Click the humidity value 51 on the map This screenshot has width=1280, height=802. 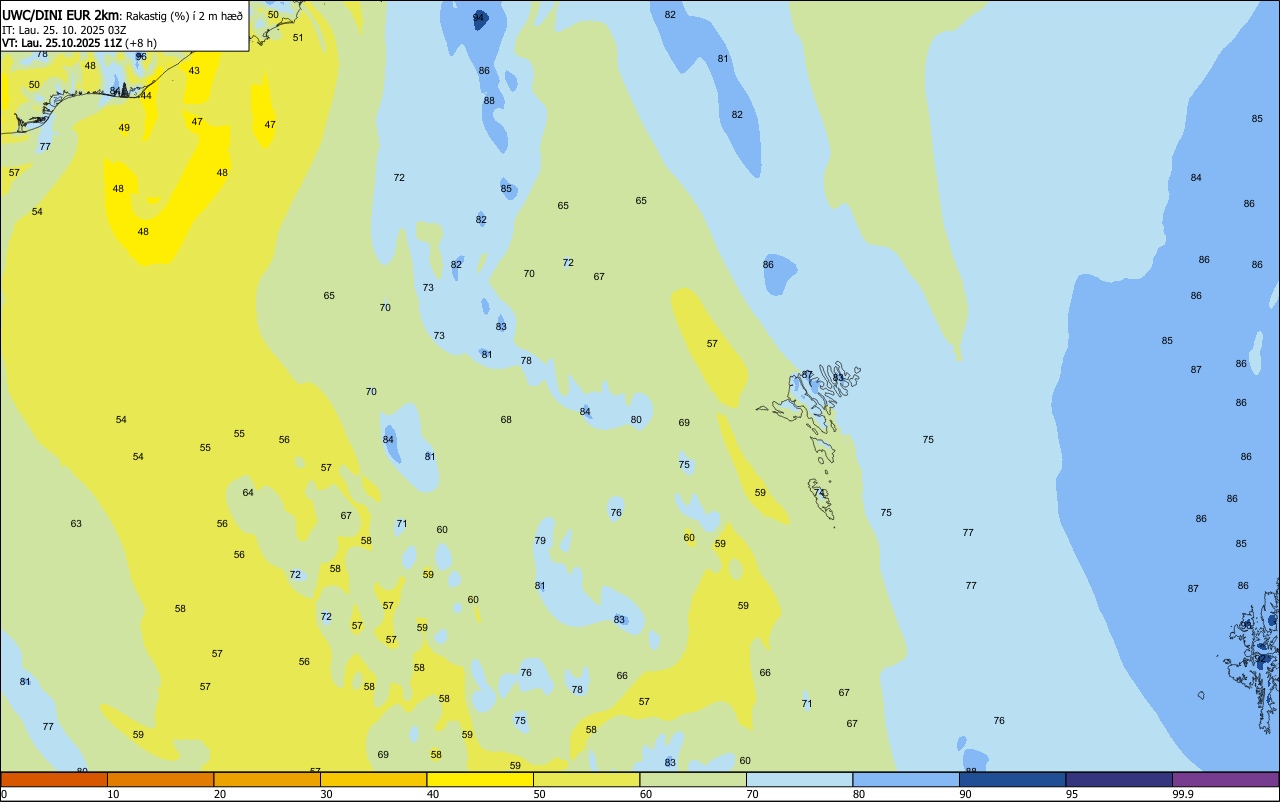click(298, 37)
